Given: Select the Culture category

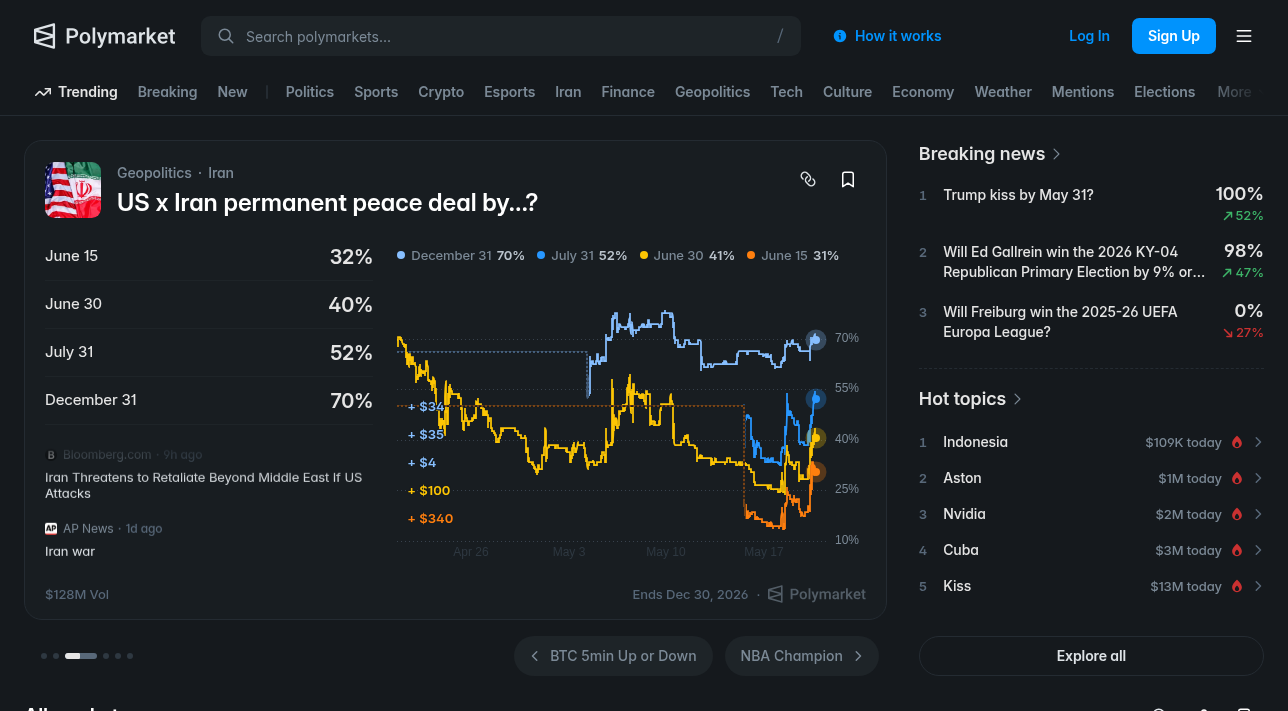Looking at the screenshot, I should point(847,92).
